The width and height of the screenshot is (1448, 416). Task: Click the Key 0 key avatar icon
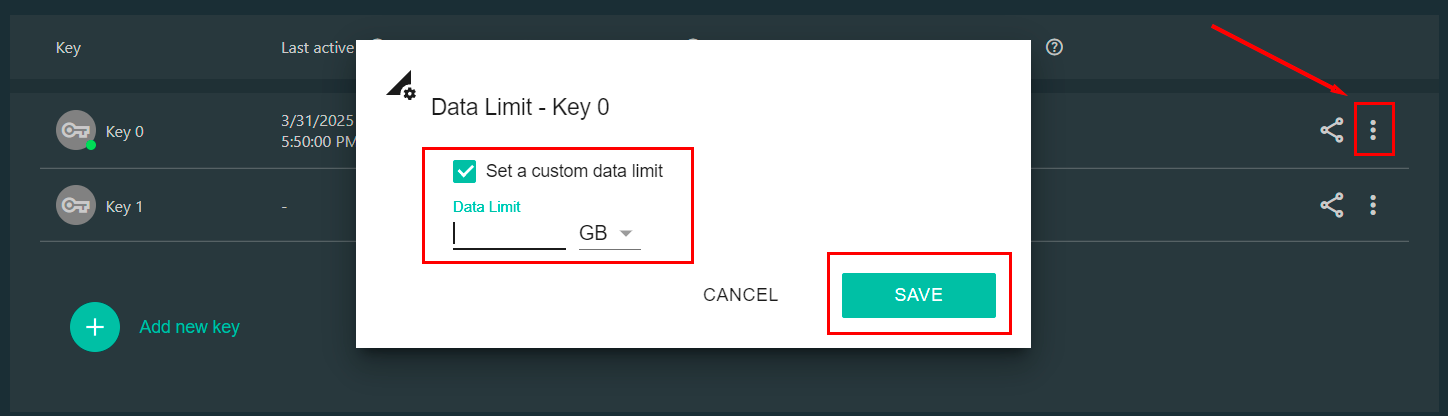coord(75,130)
